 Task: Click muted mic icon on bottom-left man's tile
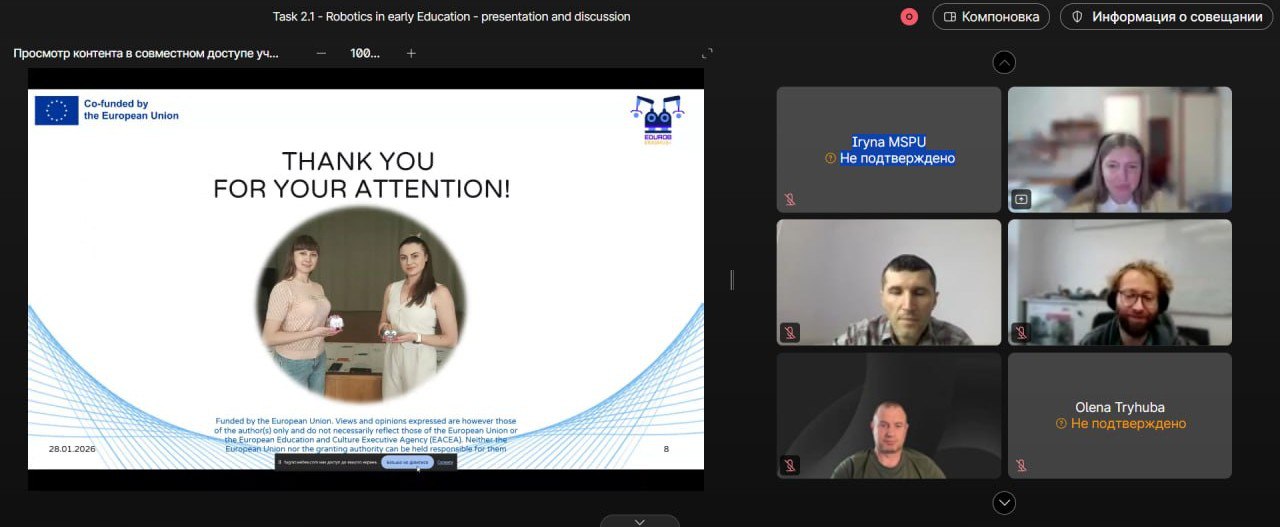click(x=790, y=465)
